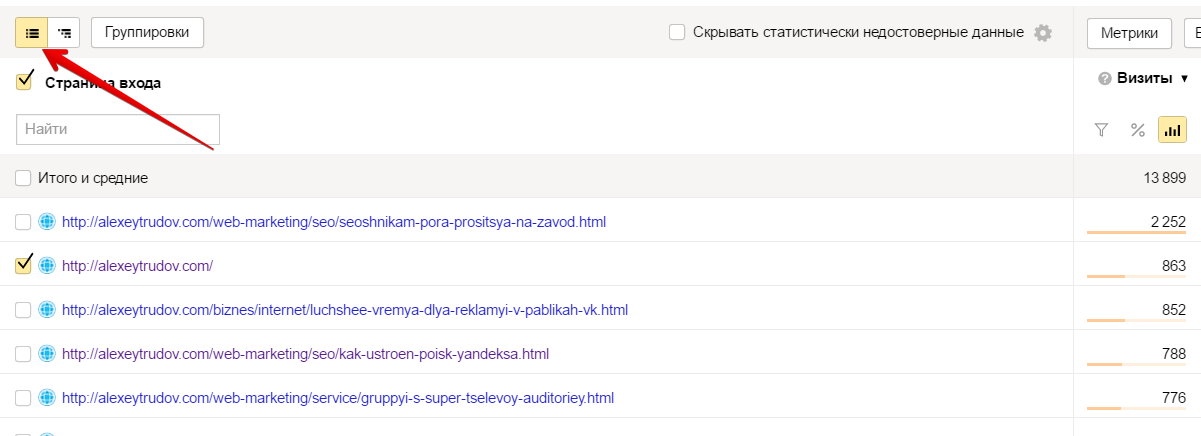Click the Найти search field
Screen dimensions: 1201x436
coord(118,129)
